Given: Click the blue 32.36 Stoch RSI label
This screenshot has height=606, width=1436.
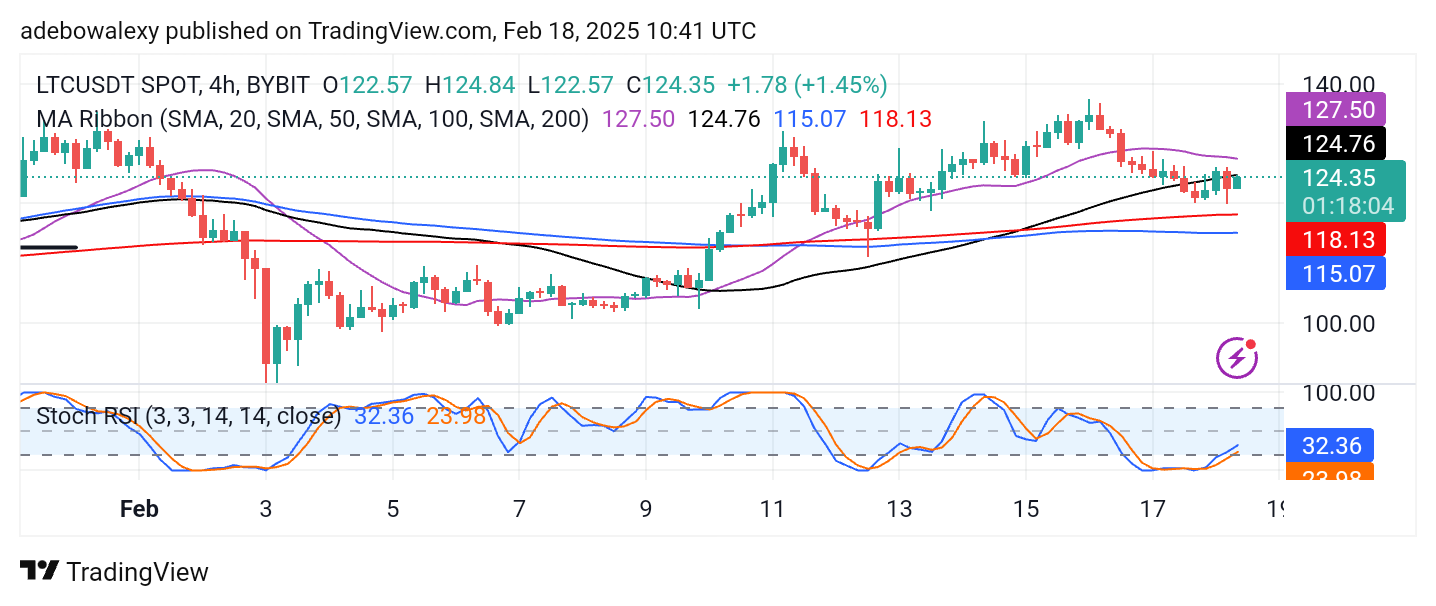Looking at the screenshot, I should point(1330,445).
